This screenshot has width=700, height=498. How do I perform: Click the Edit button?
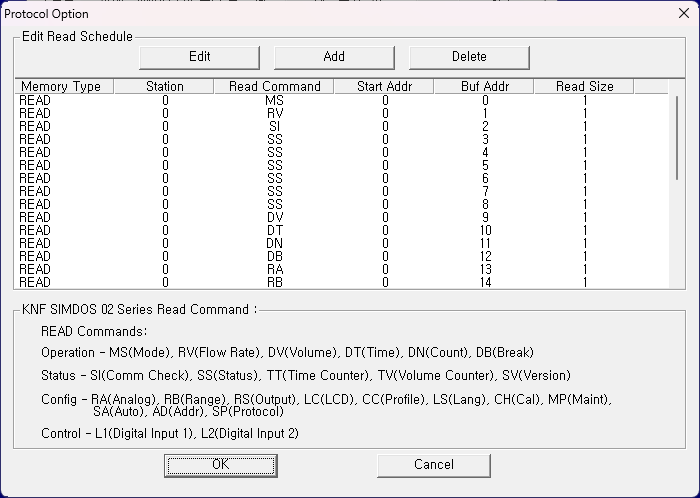[199, 57]
